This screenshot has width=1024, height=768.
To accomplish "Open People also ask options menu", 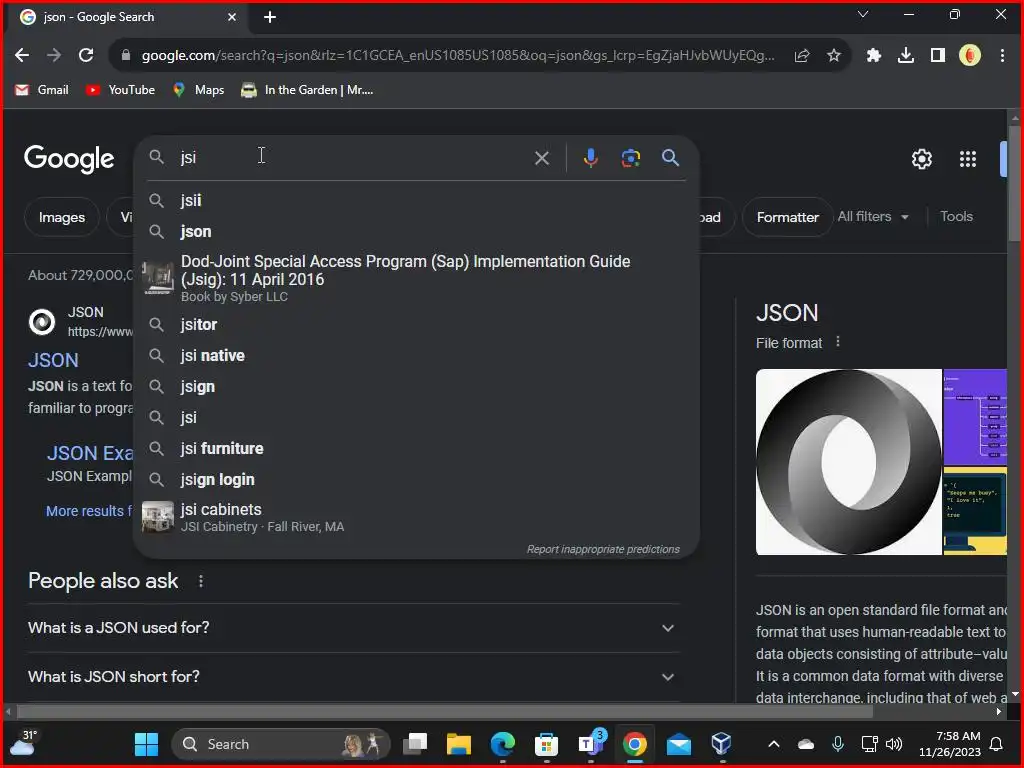I will click(201, 581).
